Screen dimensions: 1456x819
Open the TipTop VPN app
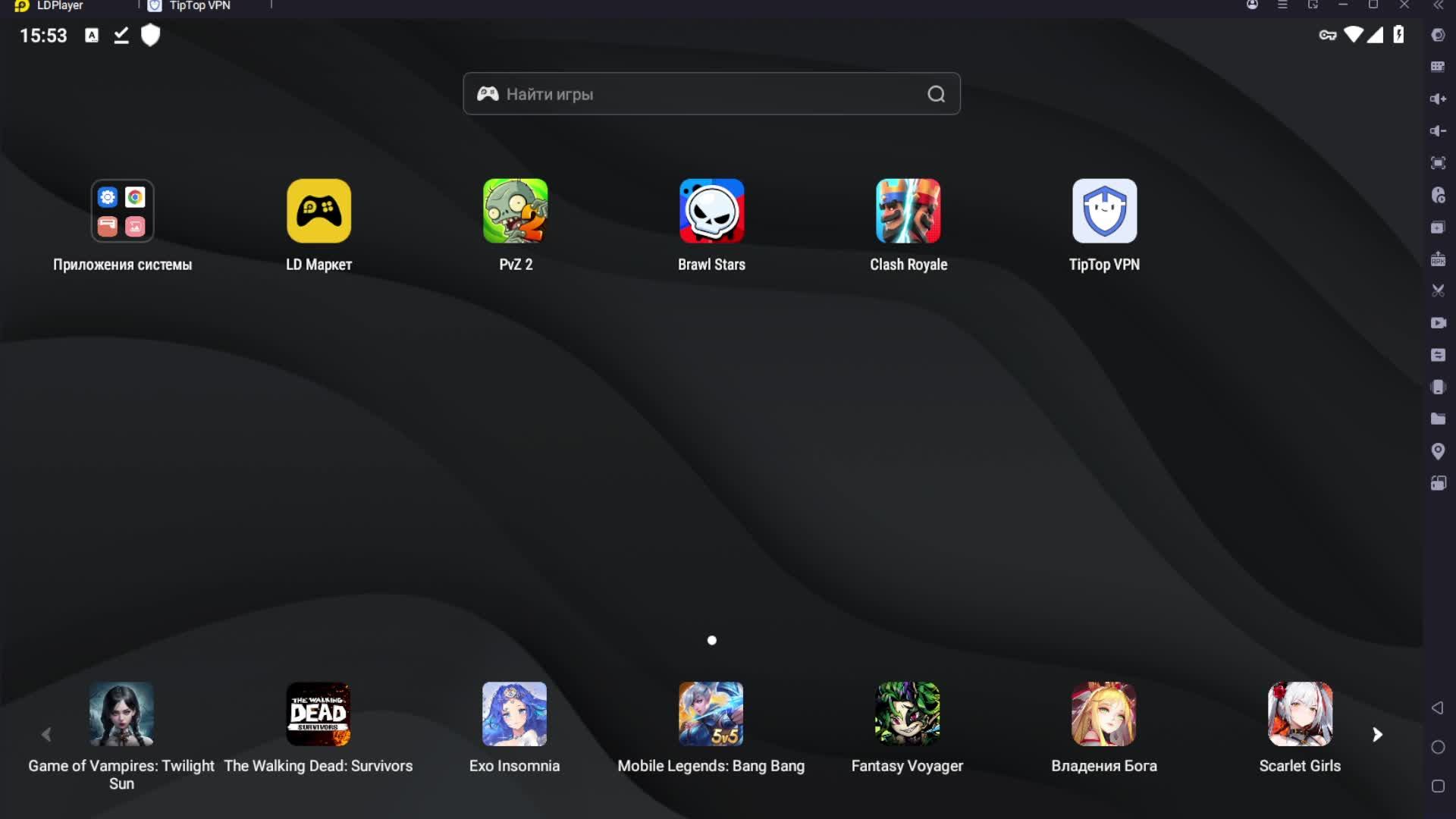(x=1104, y=211)
